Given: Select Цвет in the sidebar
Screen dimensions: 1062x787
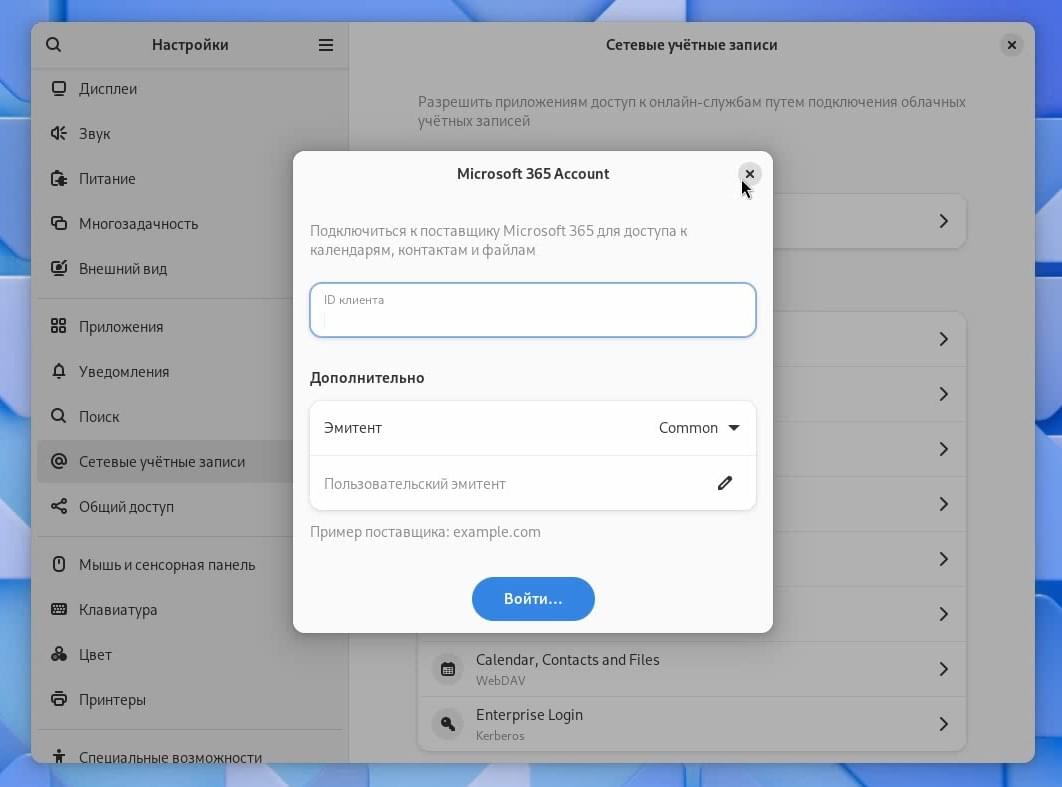Looking at the screenshot, I should (x=190, y=654).
